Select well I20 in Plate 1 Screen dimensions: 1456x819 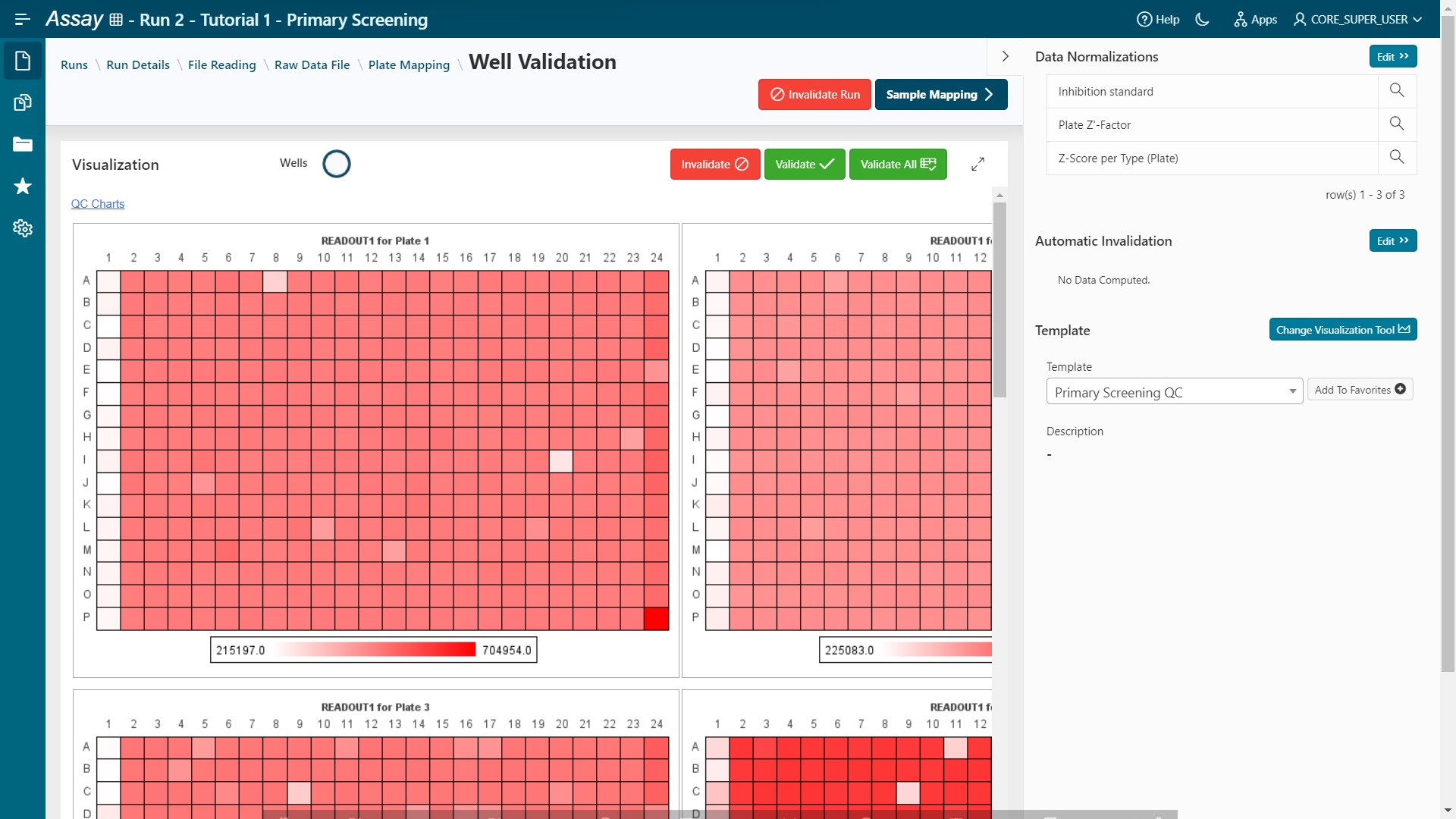point(561,461)
